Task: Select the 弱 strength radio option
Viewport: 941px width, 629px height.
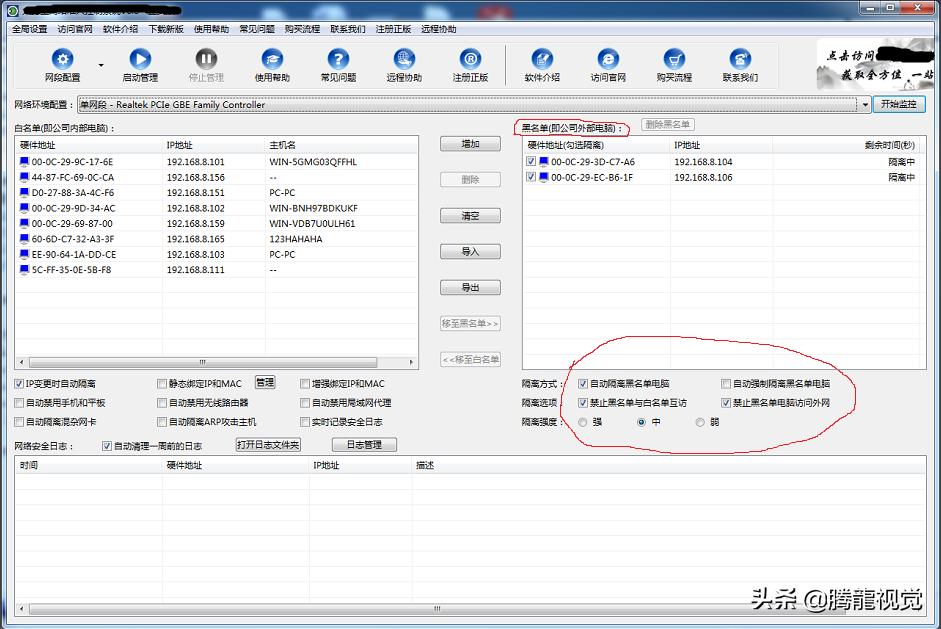Action: click(698, 422)
